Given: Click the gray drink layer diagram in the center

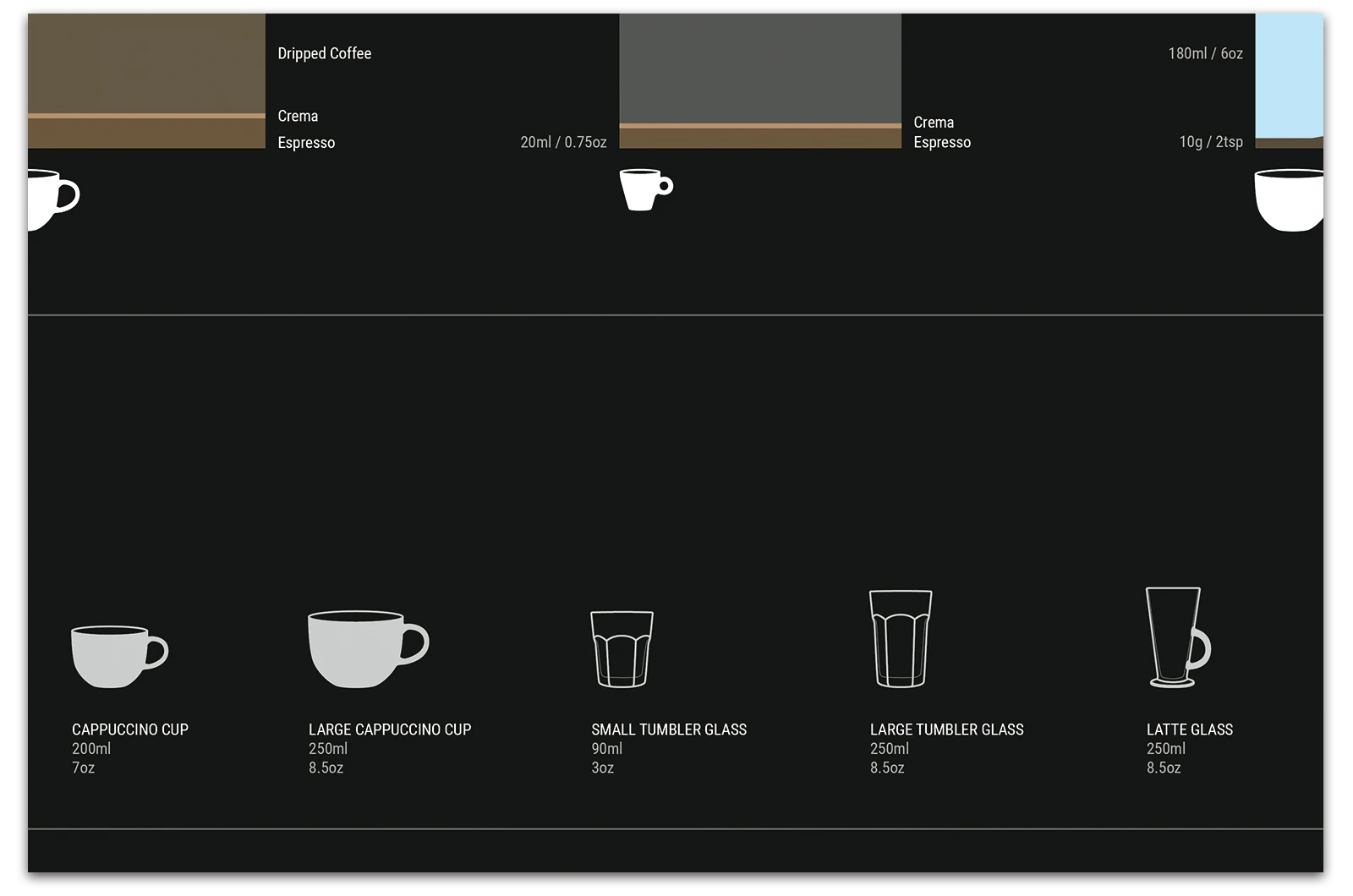Looking at the screenshot, I should tap(759, 68).
